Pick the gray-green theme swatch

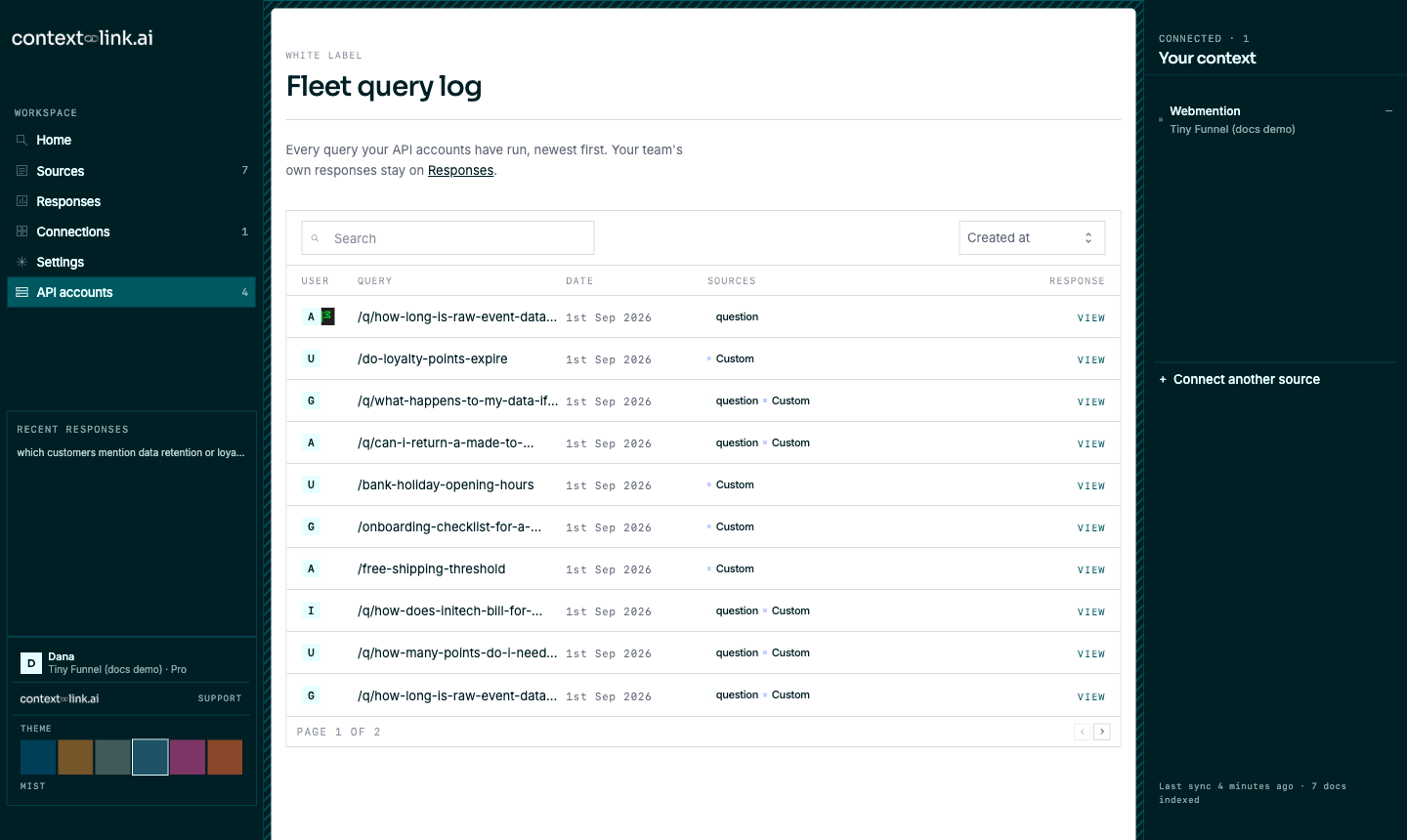112,757
